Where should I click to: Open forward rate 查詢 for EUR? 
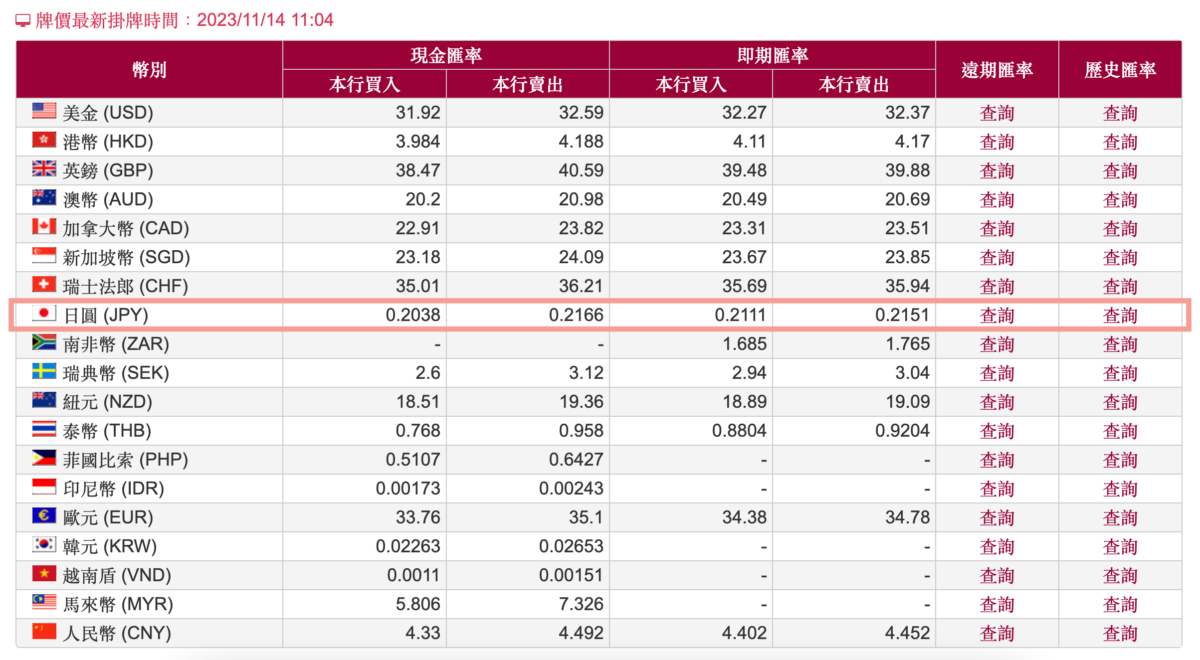(997, 518)
